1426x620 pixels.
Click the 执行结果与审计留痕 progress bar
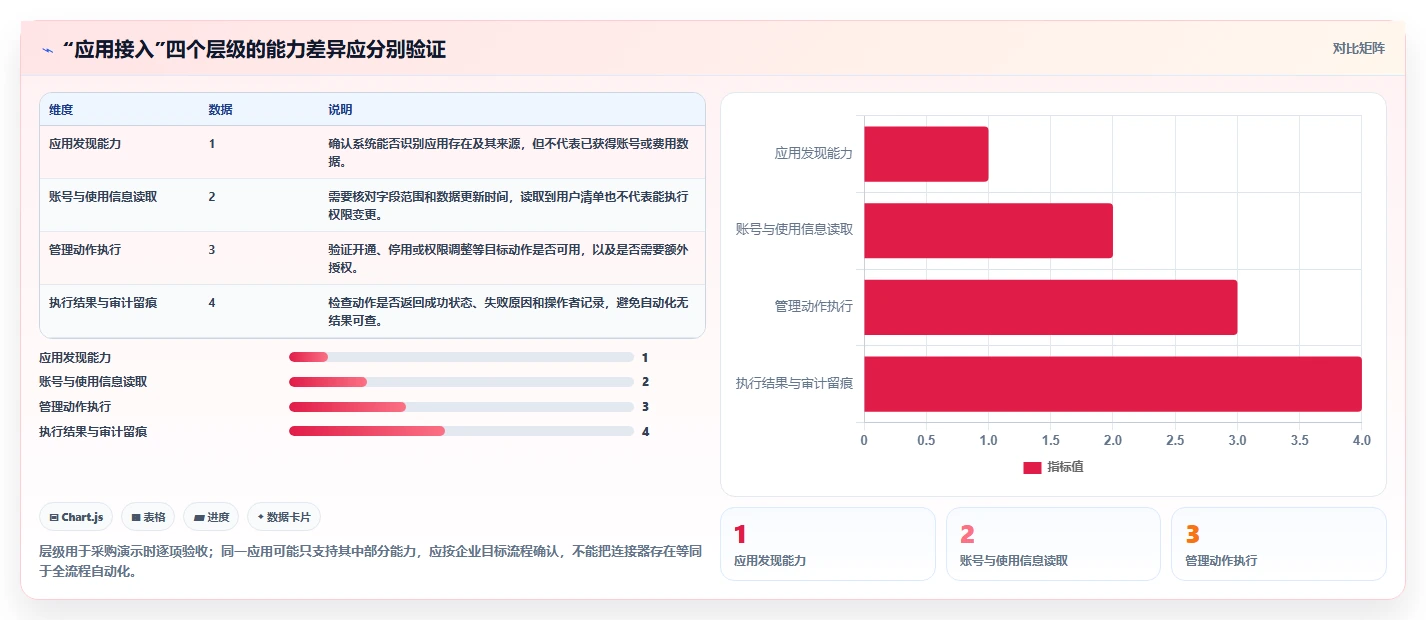click(x=461, y=431)
